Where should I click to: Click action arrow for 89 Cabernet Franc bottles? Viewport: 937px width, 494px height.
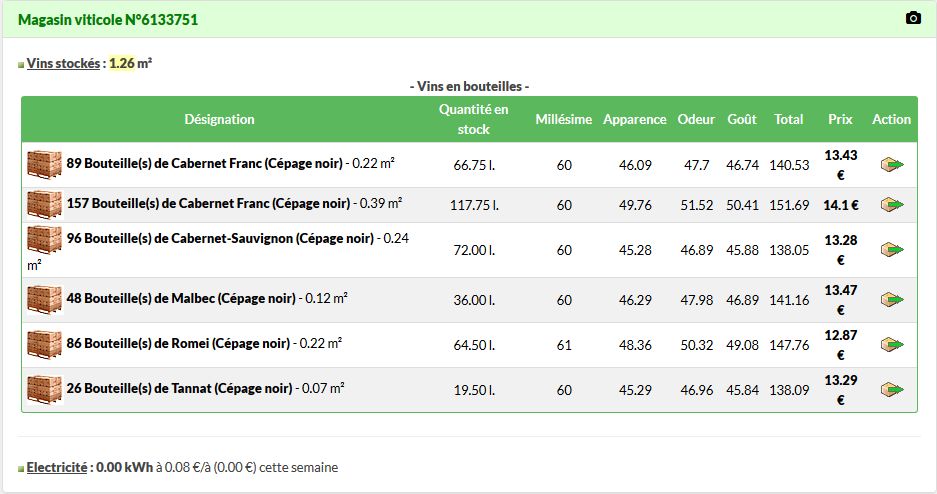coord(891,165)
